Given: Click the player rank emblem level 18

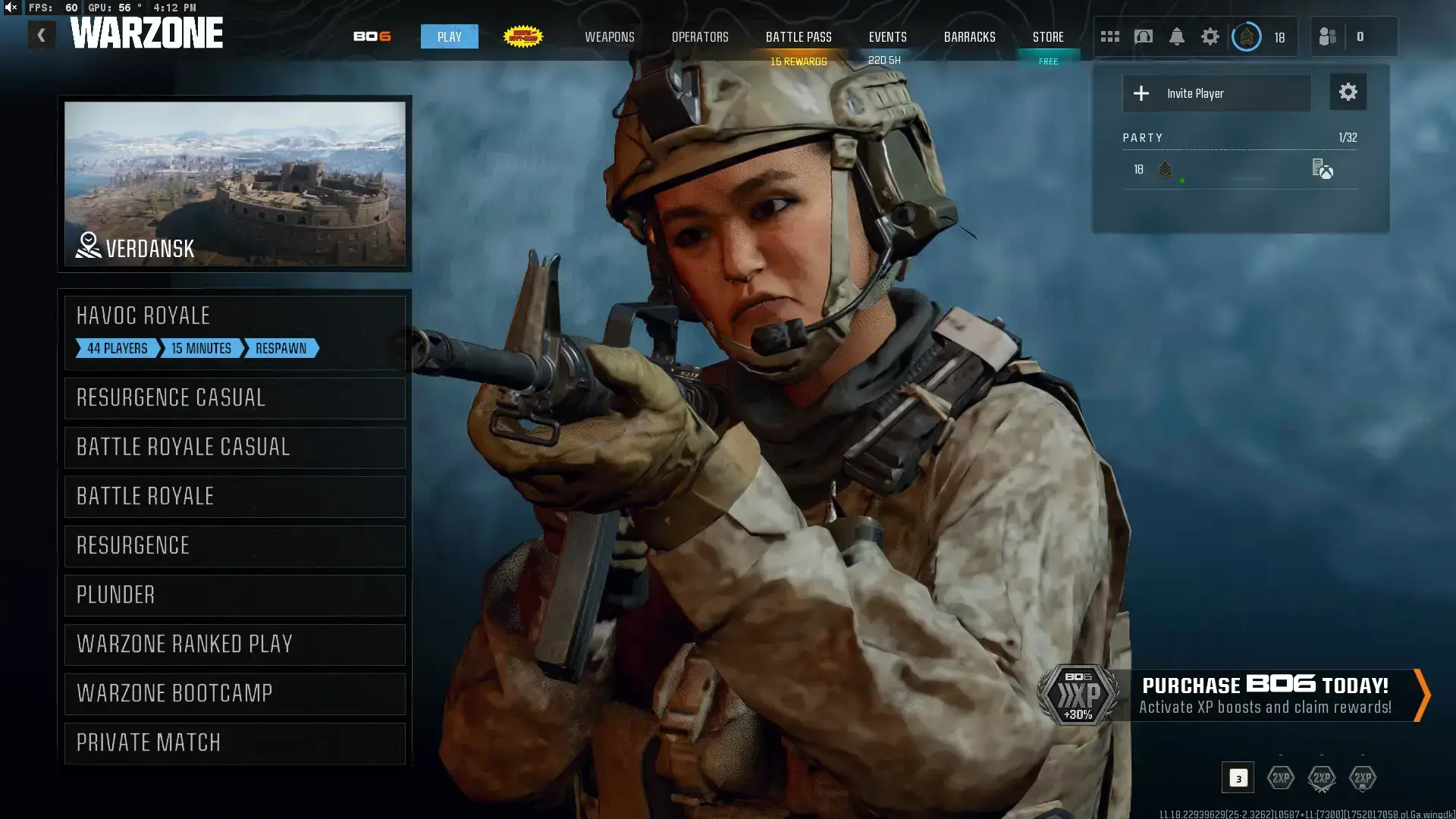Looking at the screenshot, I should pos(1247,36).
